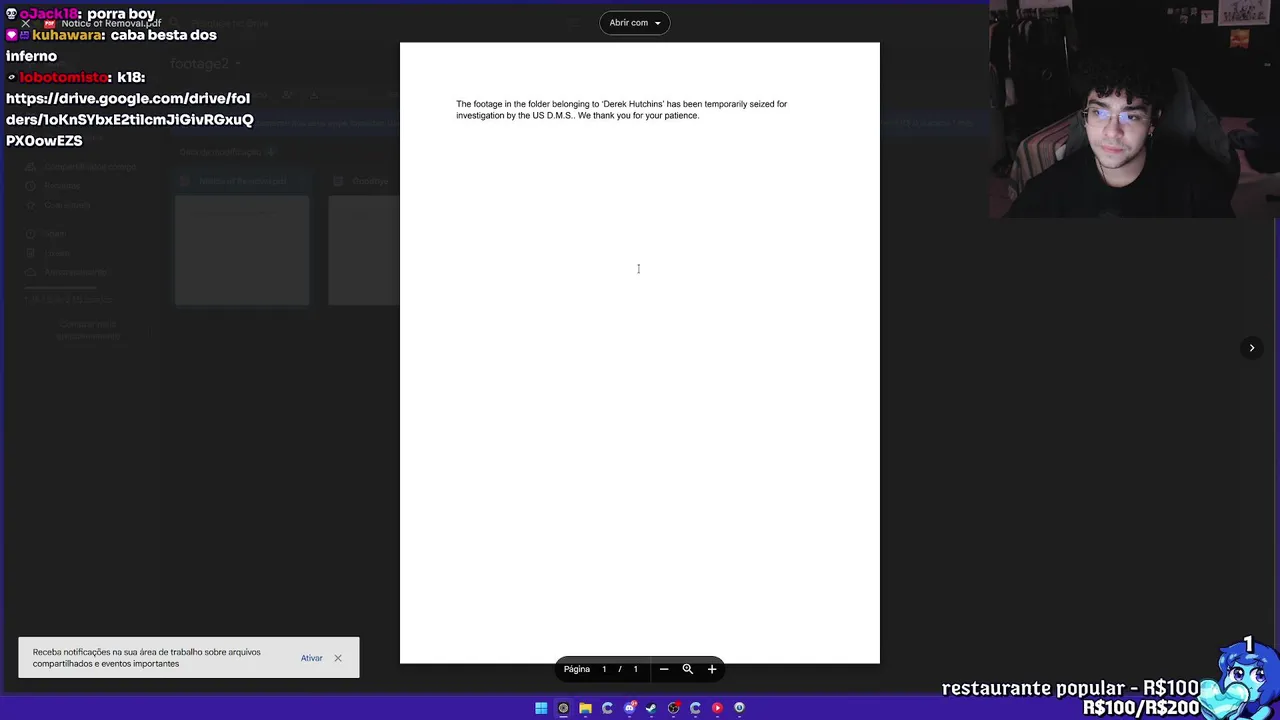
Task: Click 'Notice of Removal' file thumbnail in Drive
Action: 242,250
